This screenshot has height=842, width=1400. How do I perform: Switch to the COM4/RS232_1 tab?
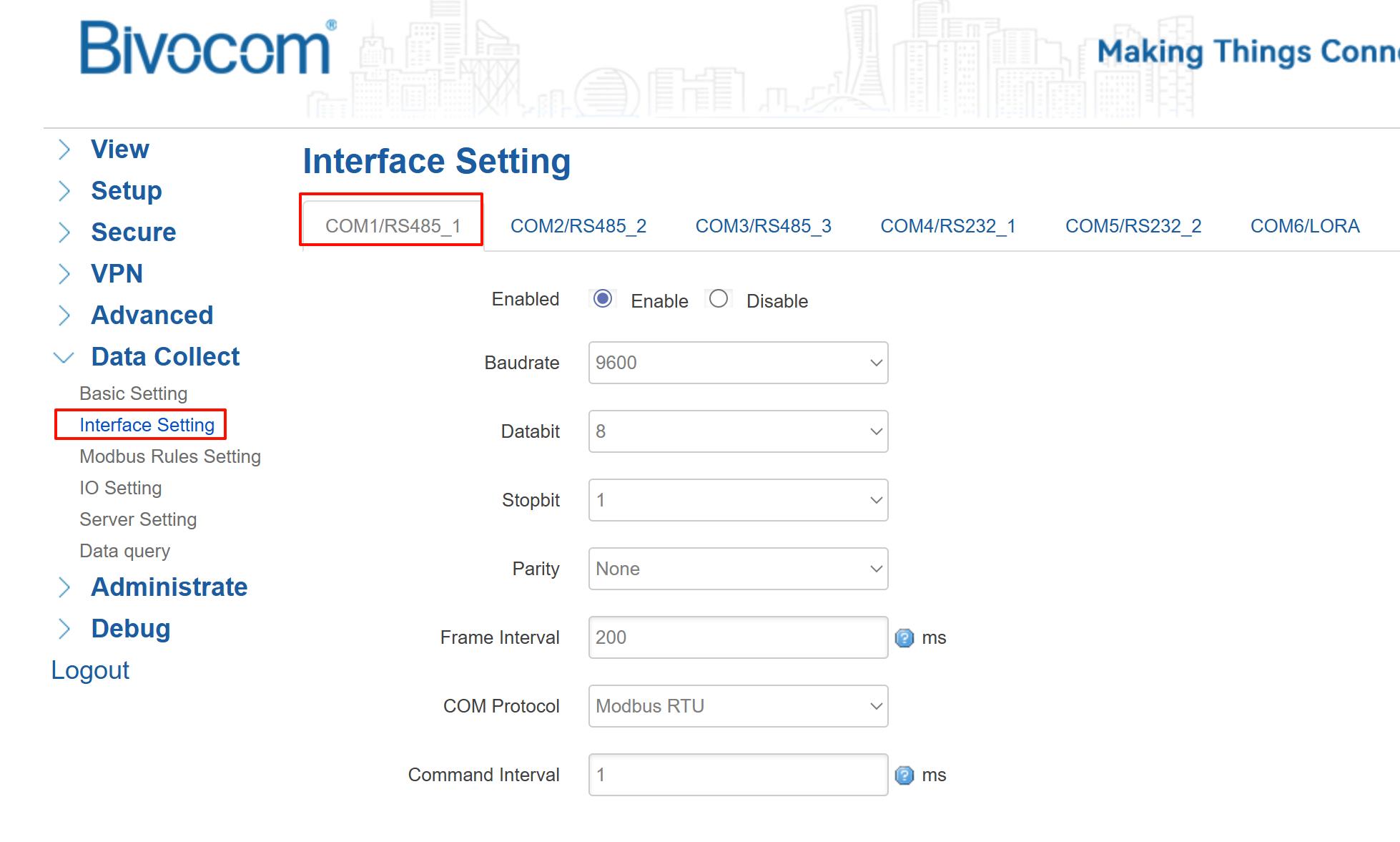[947, 226]
